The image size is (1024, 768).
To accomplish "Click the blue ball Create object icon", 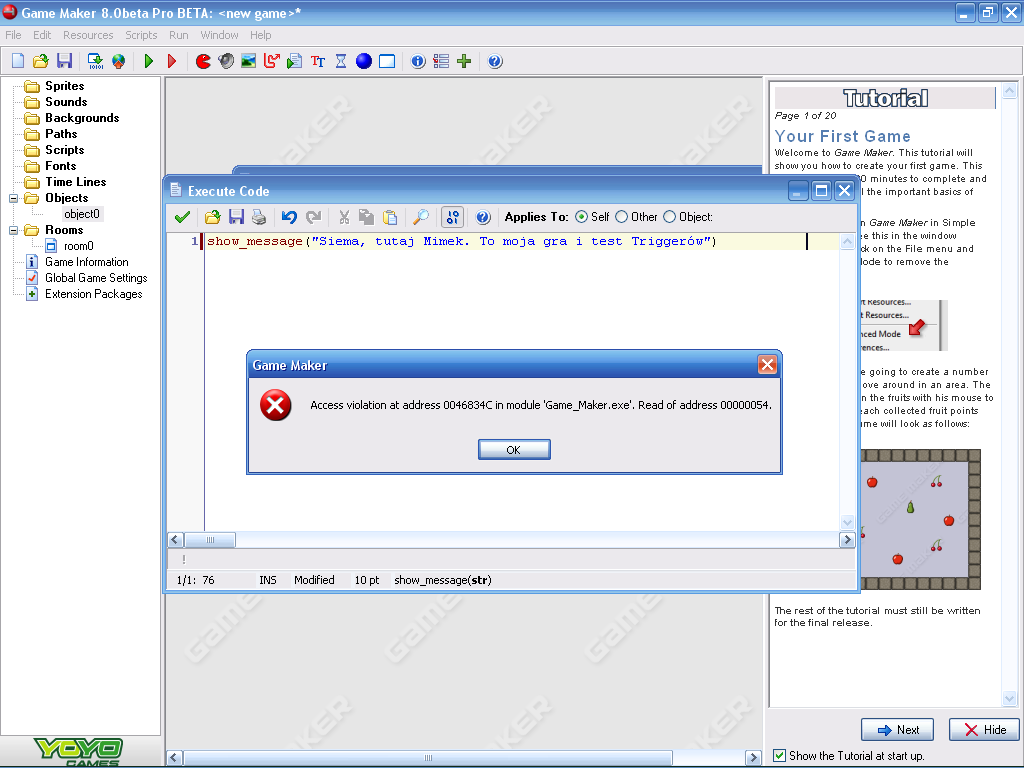I will [x=364, y=61].
